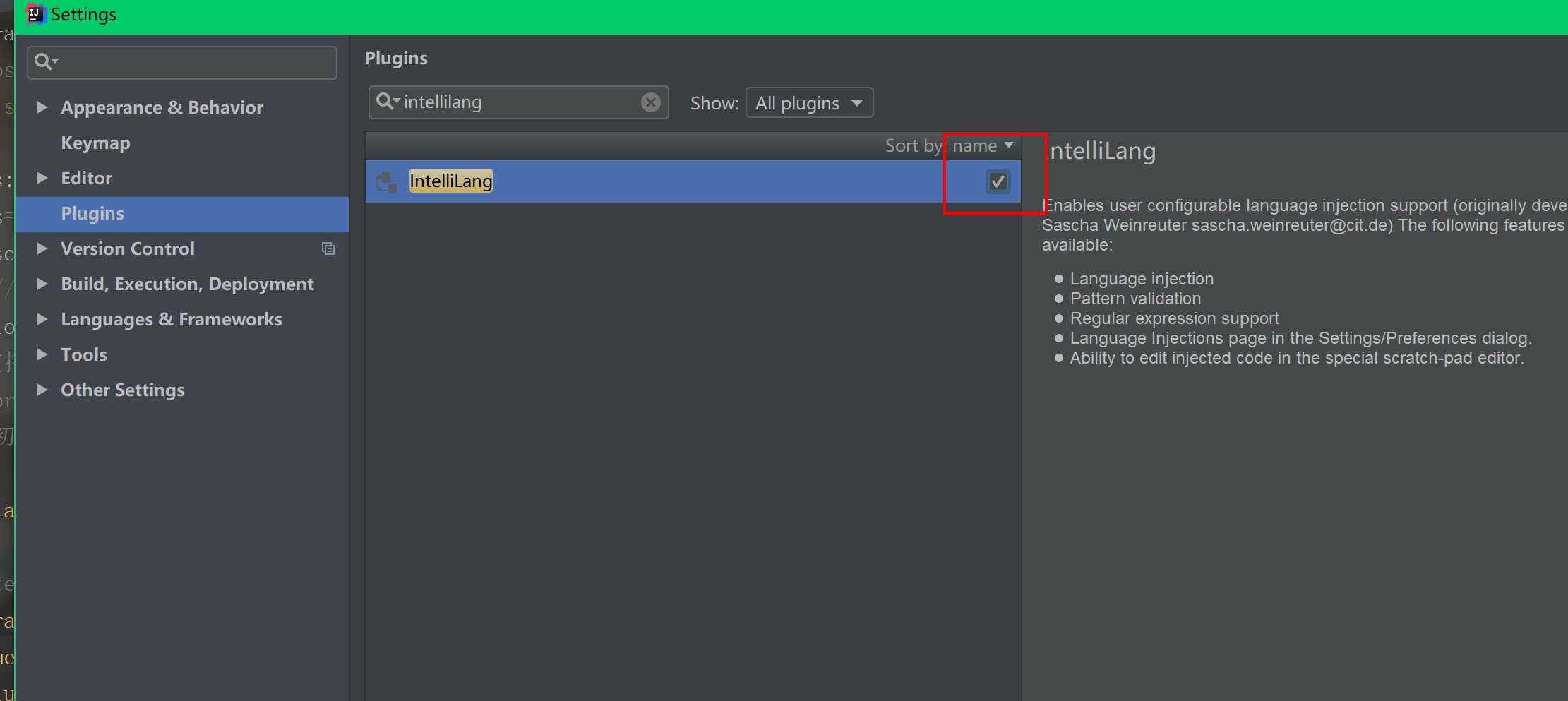Screen dimensions: 1568x701
Task: Click the Settings title text
Action: point(83,14)
